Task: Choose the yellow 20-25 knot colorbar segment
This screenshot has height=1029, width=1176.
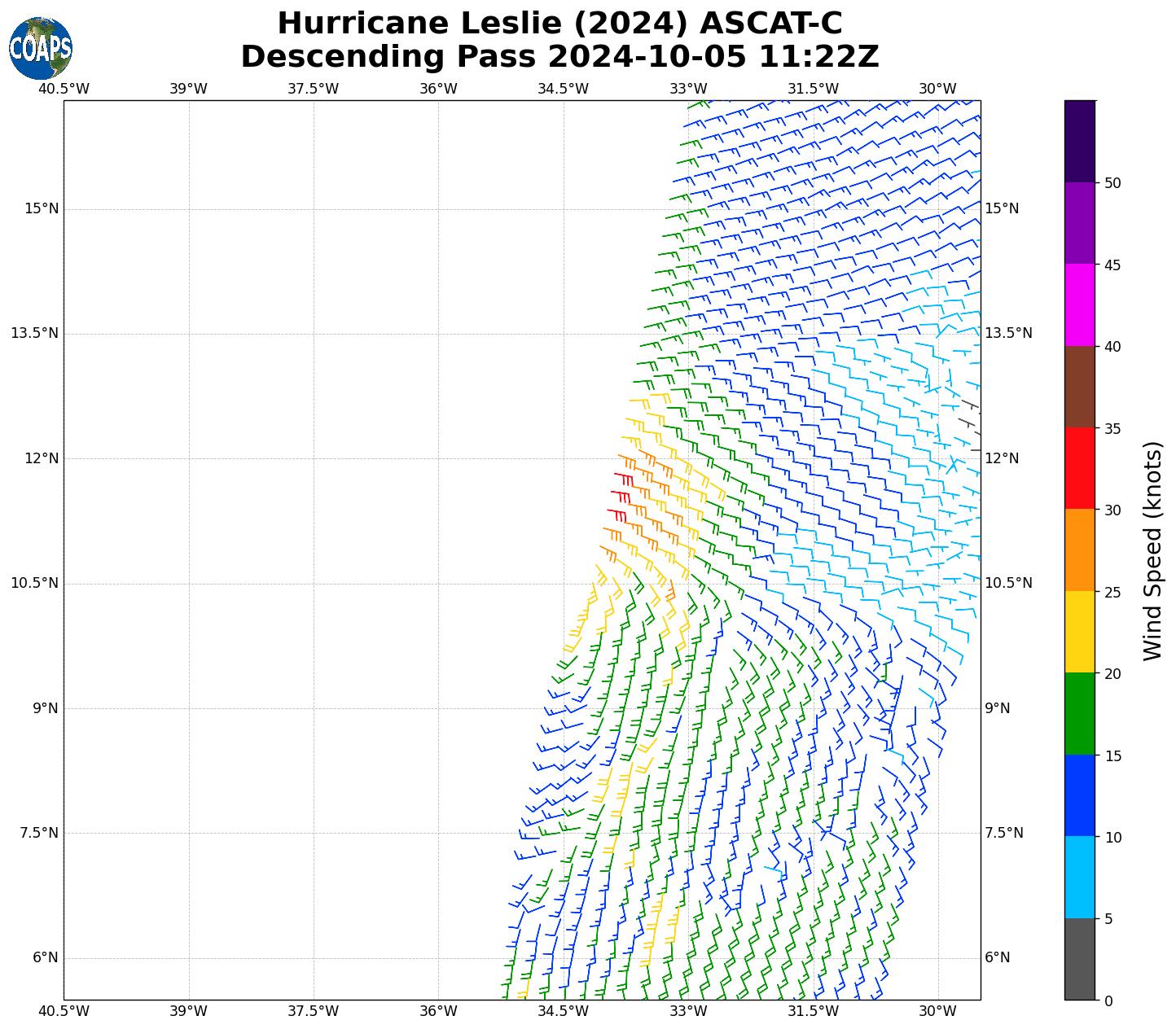Action: (x=1080, y=632)
